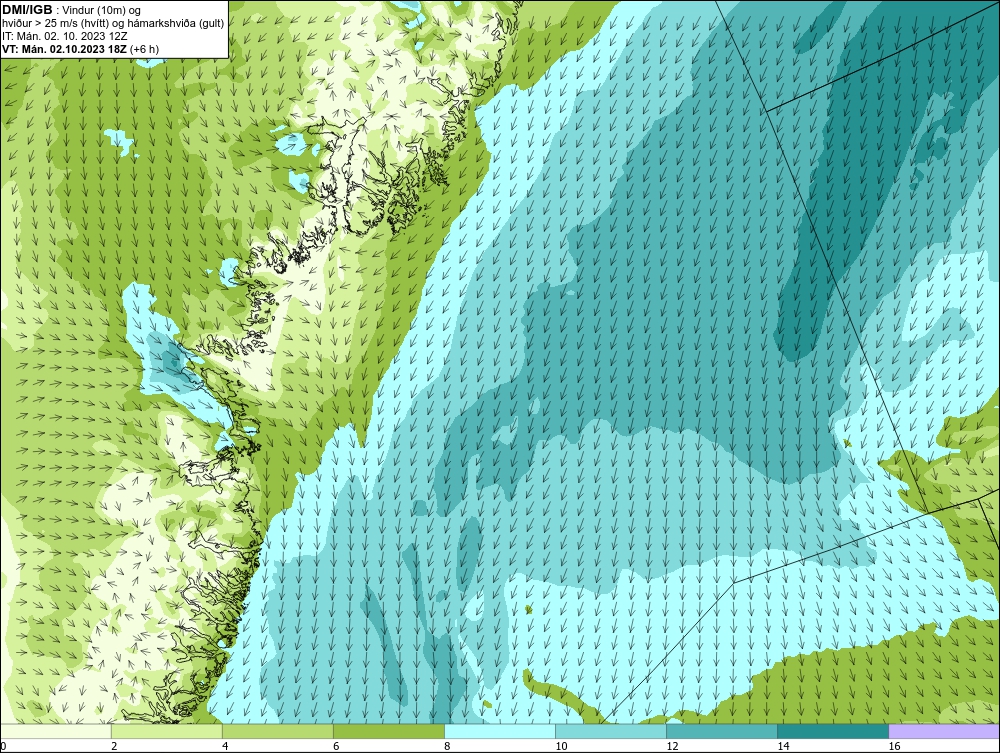The image size is (1000, 753).
Task: Click the purple swatch above 16 m/s
Action: (x=944, y=731)
